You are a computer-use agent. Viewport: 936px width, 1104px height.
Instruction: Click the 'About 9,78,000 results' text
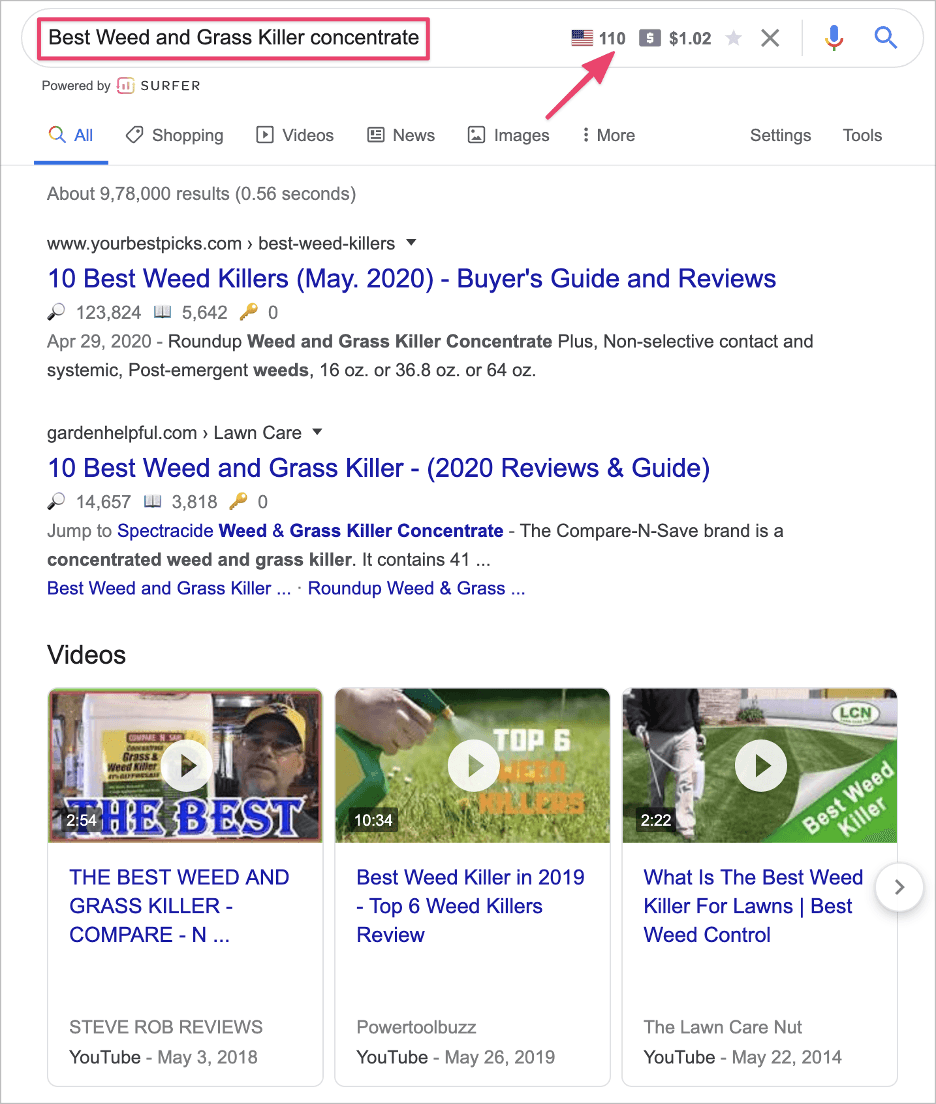tap(201, 194)
